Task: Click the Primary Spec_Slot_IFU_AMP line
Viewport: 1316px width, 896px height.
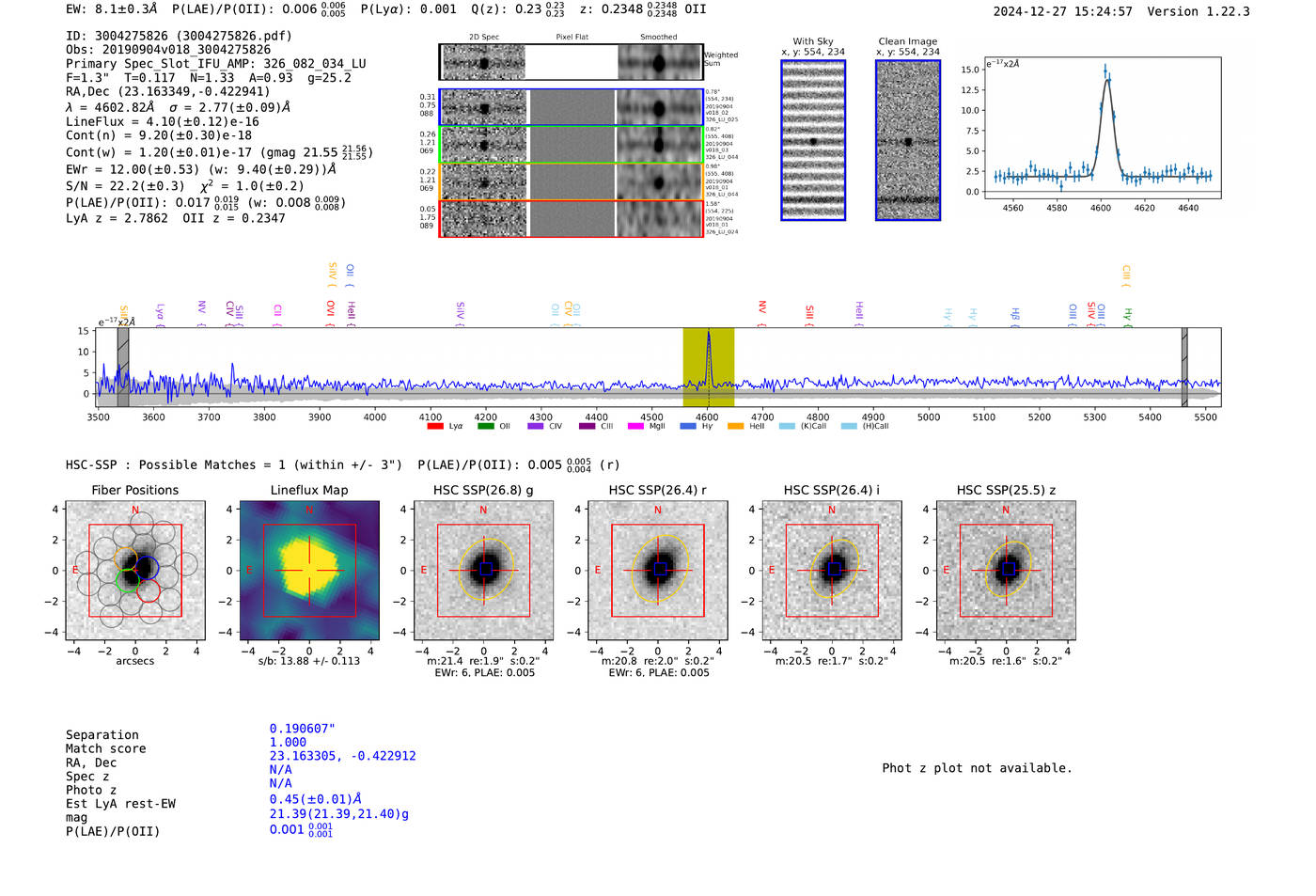Action: pos(216,64)
